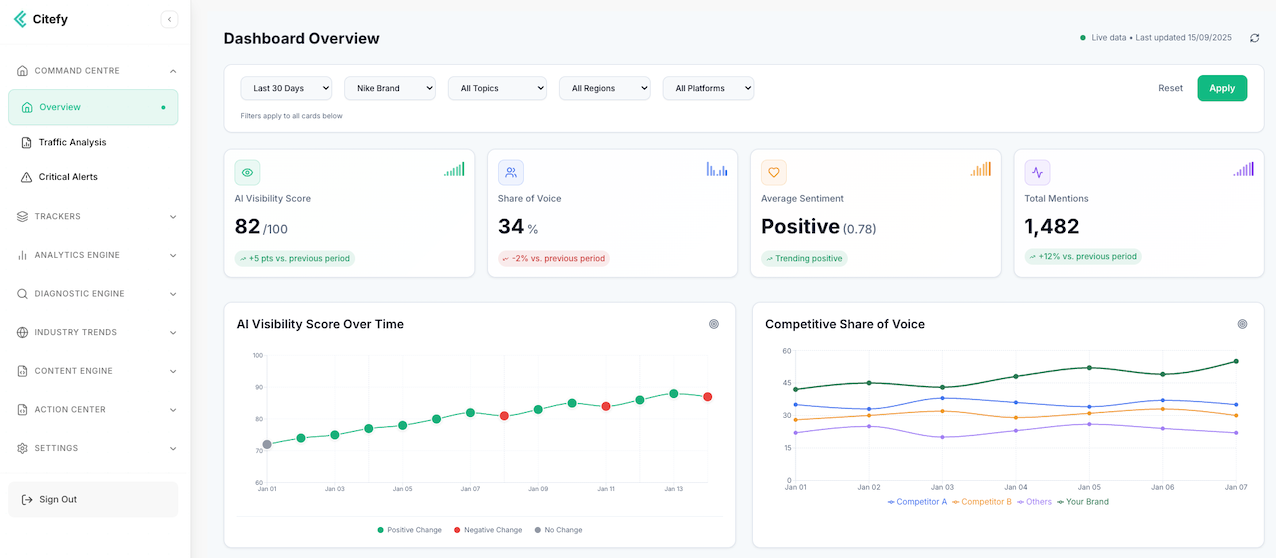
Task: Collapse sidebar using the chevron button
Action: tap(169, 19)
